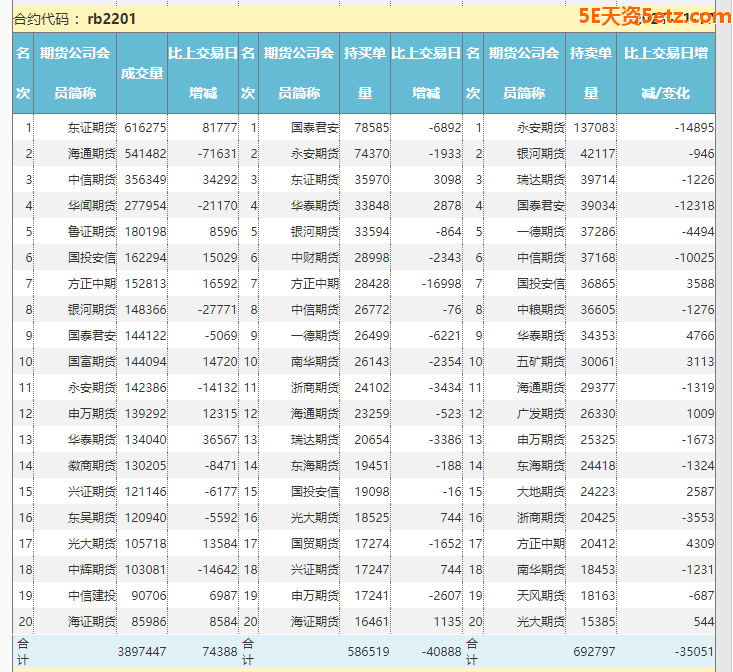The width and height of the screenshot is (733, 672).
Task: Select the 持买单量 column header
Action: 365,73
